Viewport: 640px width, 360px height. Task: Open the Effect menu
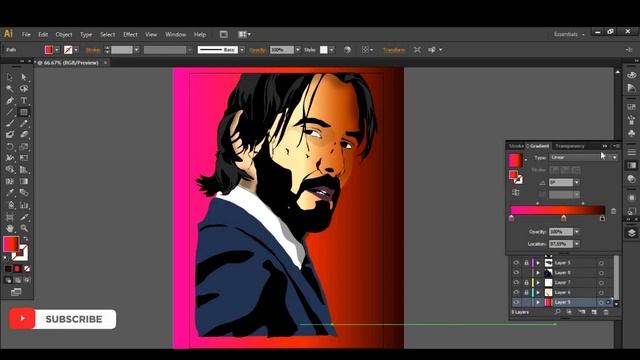click(130, 35)
